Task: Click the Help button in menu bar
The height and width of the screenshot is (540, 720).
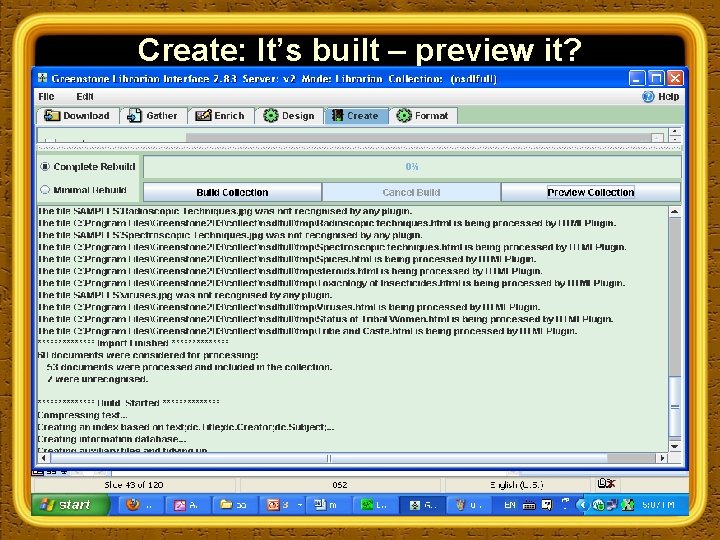Action: pyautogui.click(x=661, y=96)
